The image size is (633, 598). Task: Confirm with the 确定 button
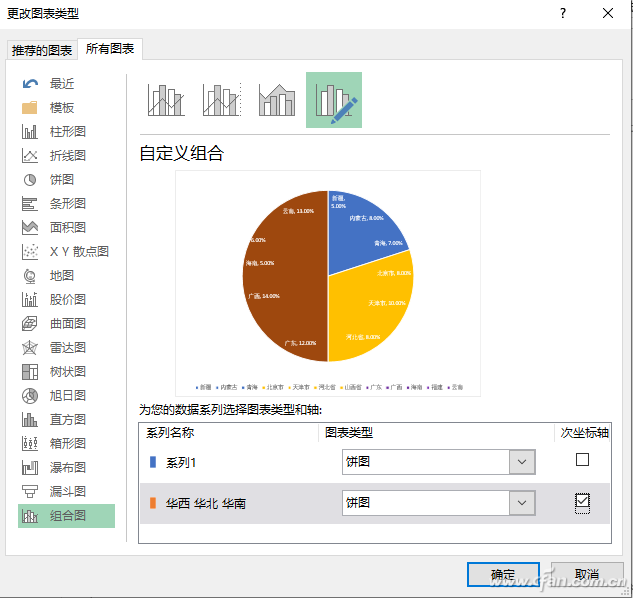(x=503, y=574)
